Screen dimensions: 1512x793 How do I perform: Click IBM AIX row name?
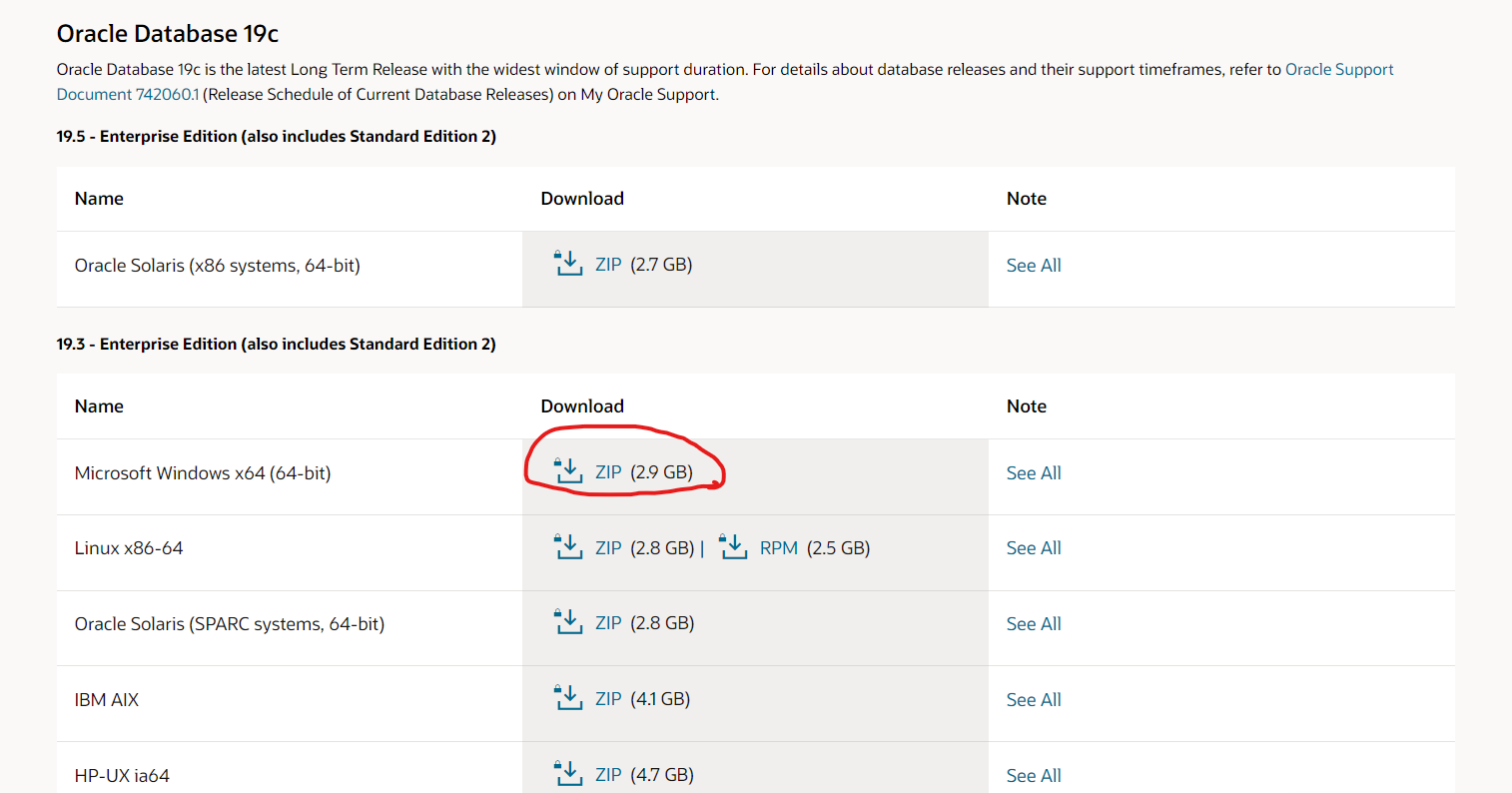coord(107,700)
